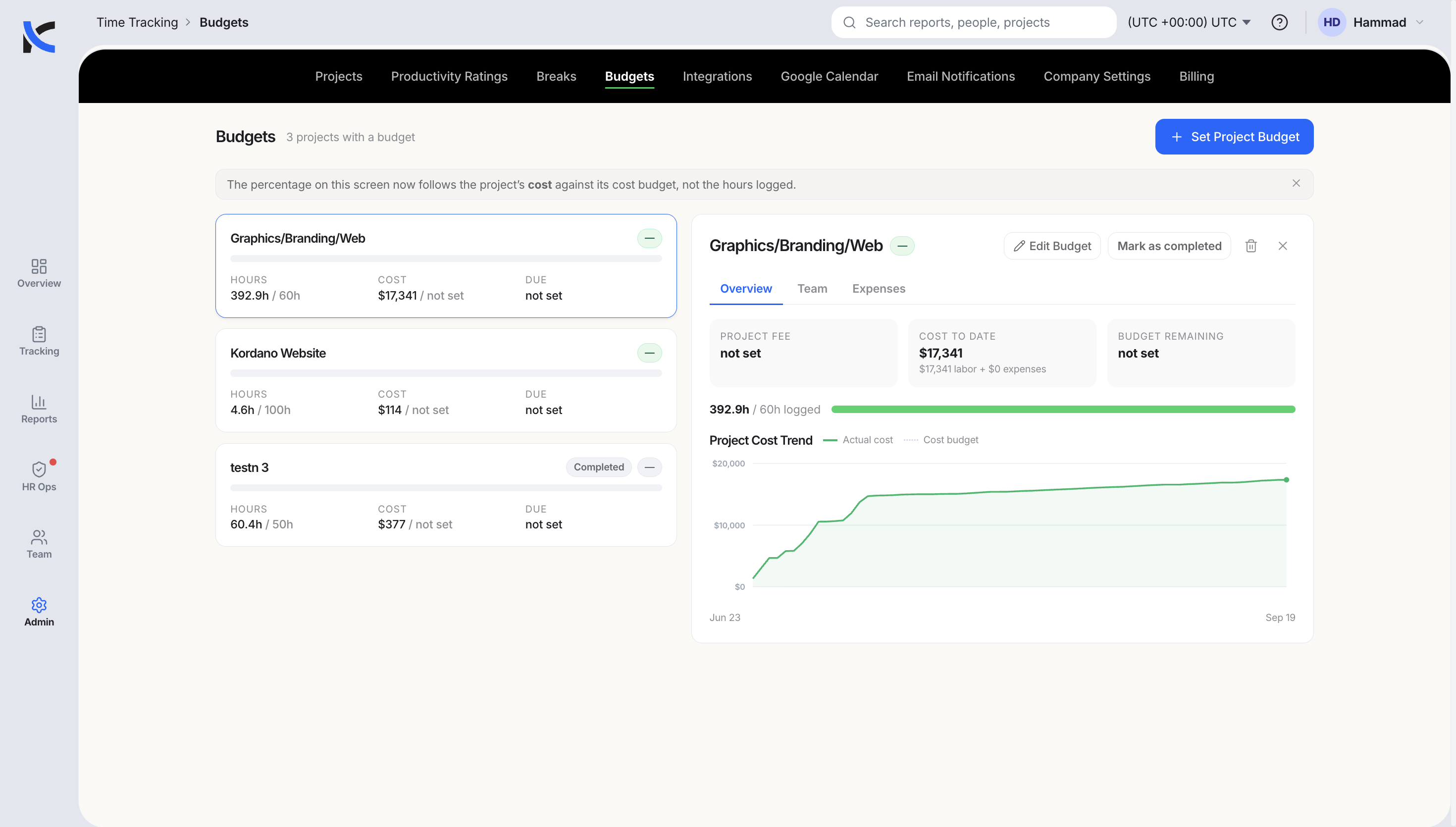The width and height of the screenshot is (1456, 827).
Task: Click the Cost budget legend item
Action: click(941, 440)
